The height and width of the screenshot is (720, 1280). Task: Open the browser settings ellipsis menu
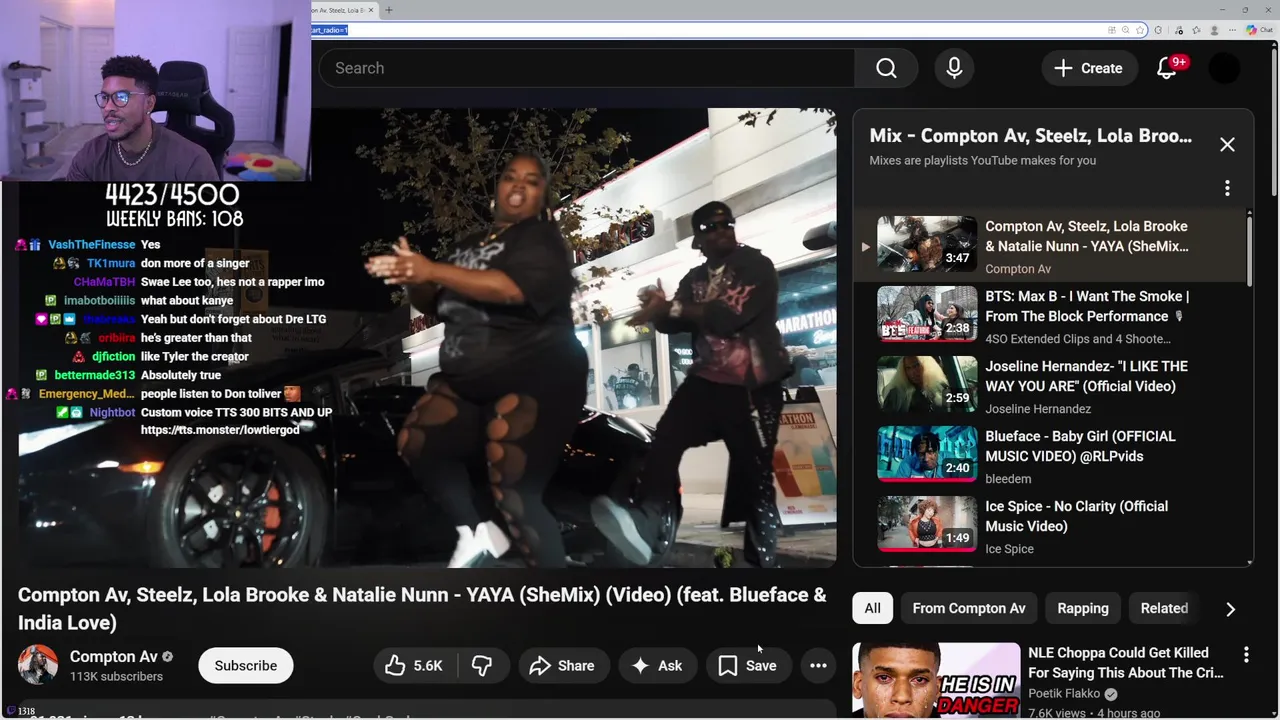1231,30
